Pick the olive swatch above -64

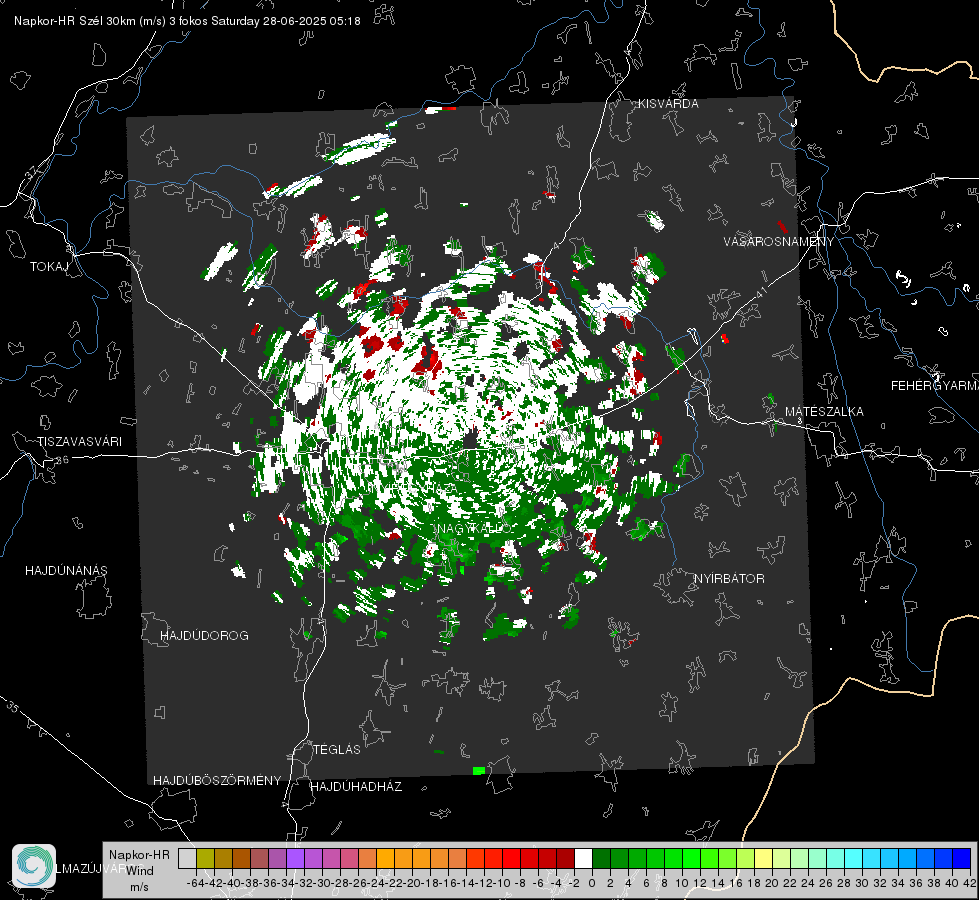click(205, 858)
